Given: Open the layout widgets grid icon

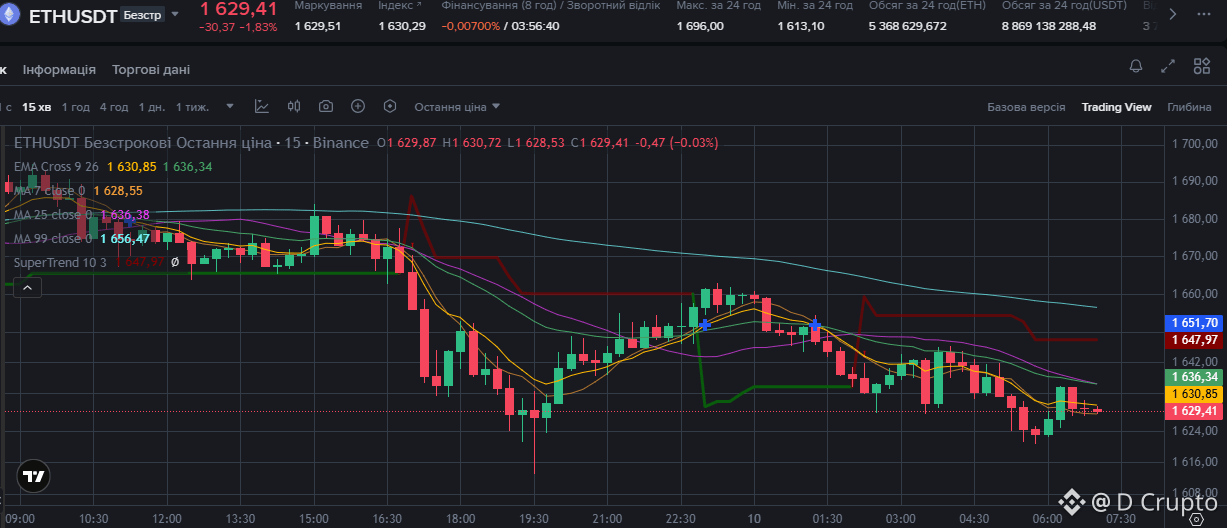Looking at the screenshot, I should click(1201, 67).
